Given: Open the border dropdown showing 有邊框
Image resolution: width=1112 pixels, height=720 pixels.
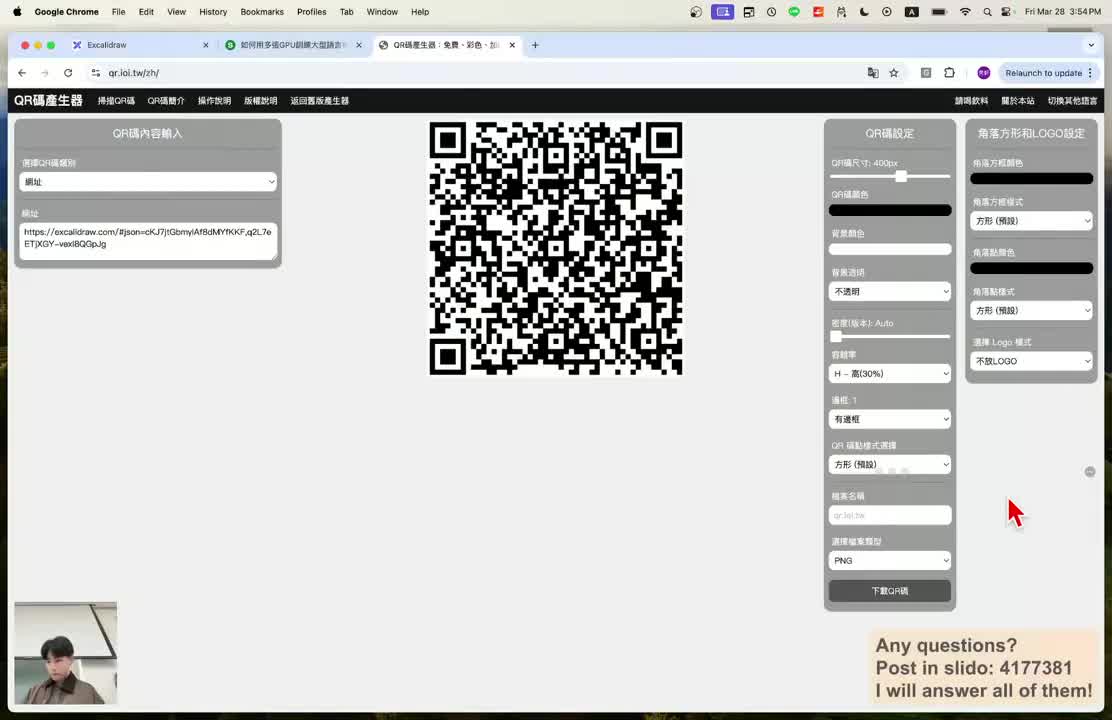Looking at the screenshot, I should pyautogui.click(x=890, y=419).
